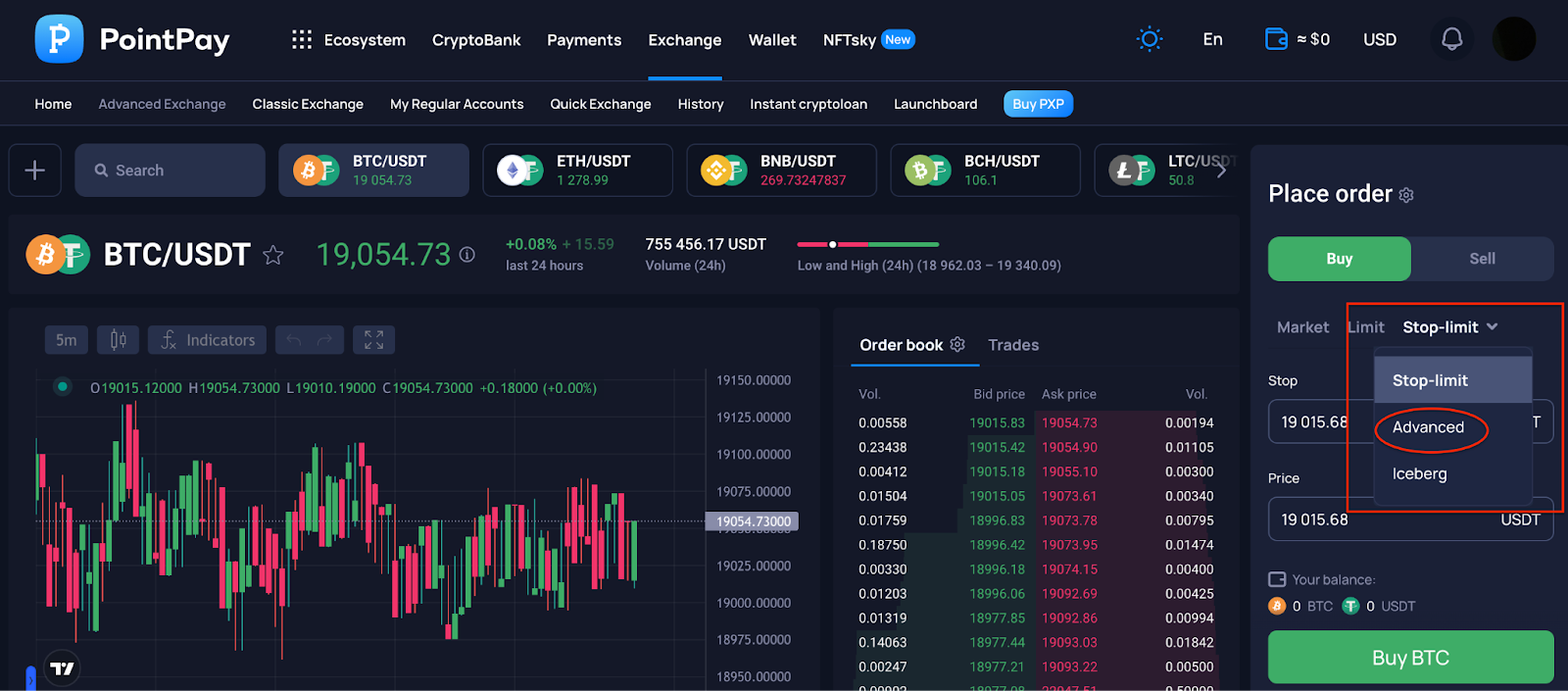The height and width of the screenshot is (691, 1568).
Task: Open Place order settings gear
Action: (1406, 195)
